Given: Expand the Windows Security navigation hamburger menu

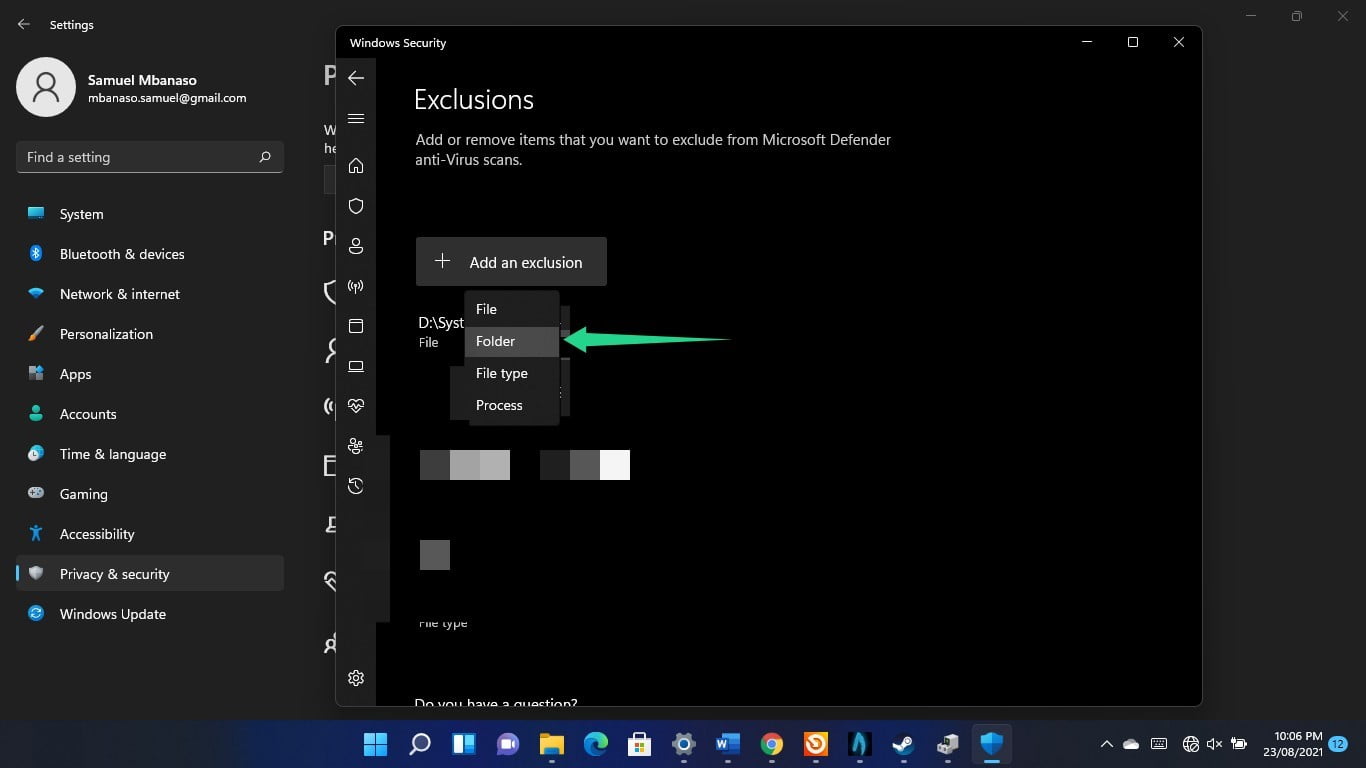Looking at the screenshot, I should [355, 118].
